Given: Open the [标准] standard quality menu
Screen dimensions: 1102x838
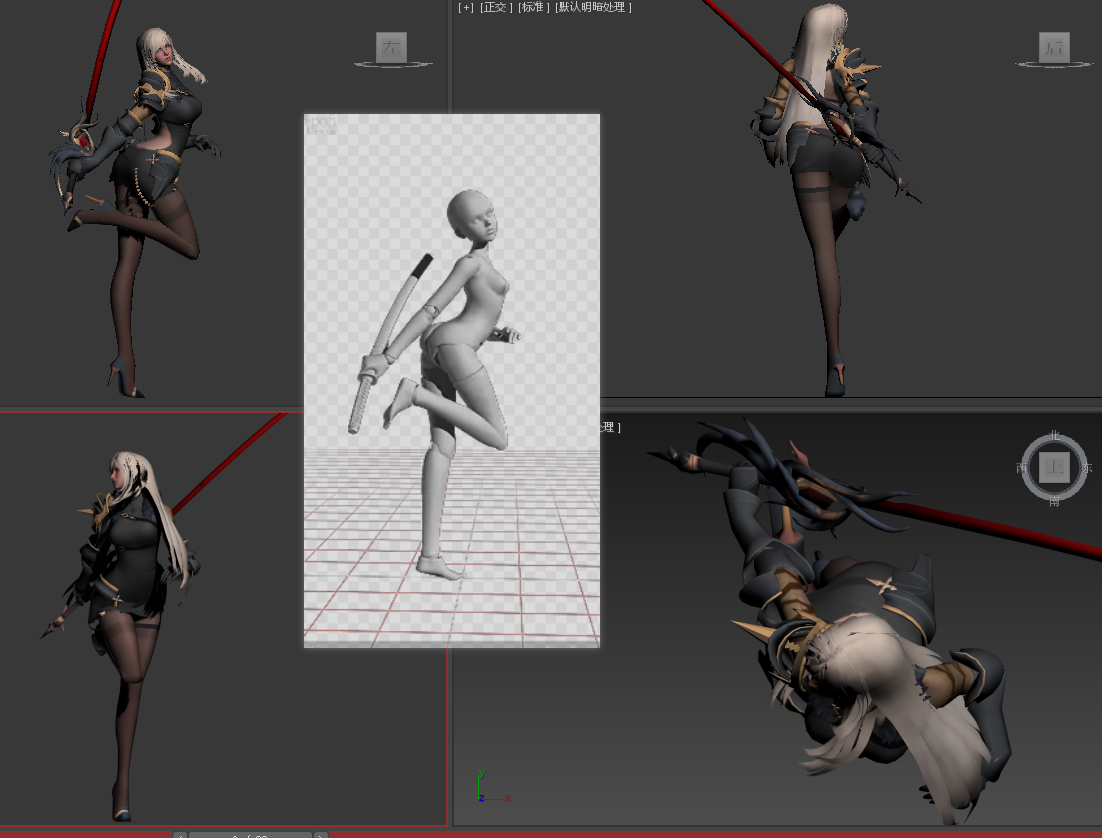Looking at the screenshot, I should (534, 7).
